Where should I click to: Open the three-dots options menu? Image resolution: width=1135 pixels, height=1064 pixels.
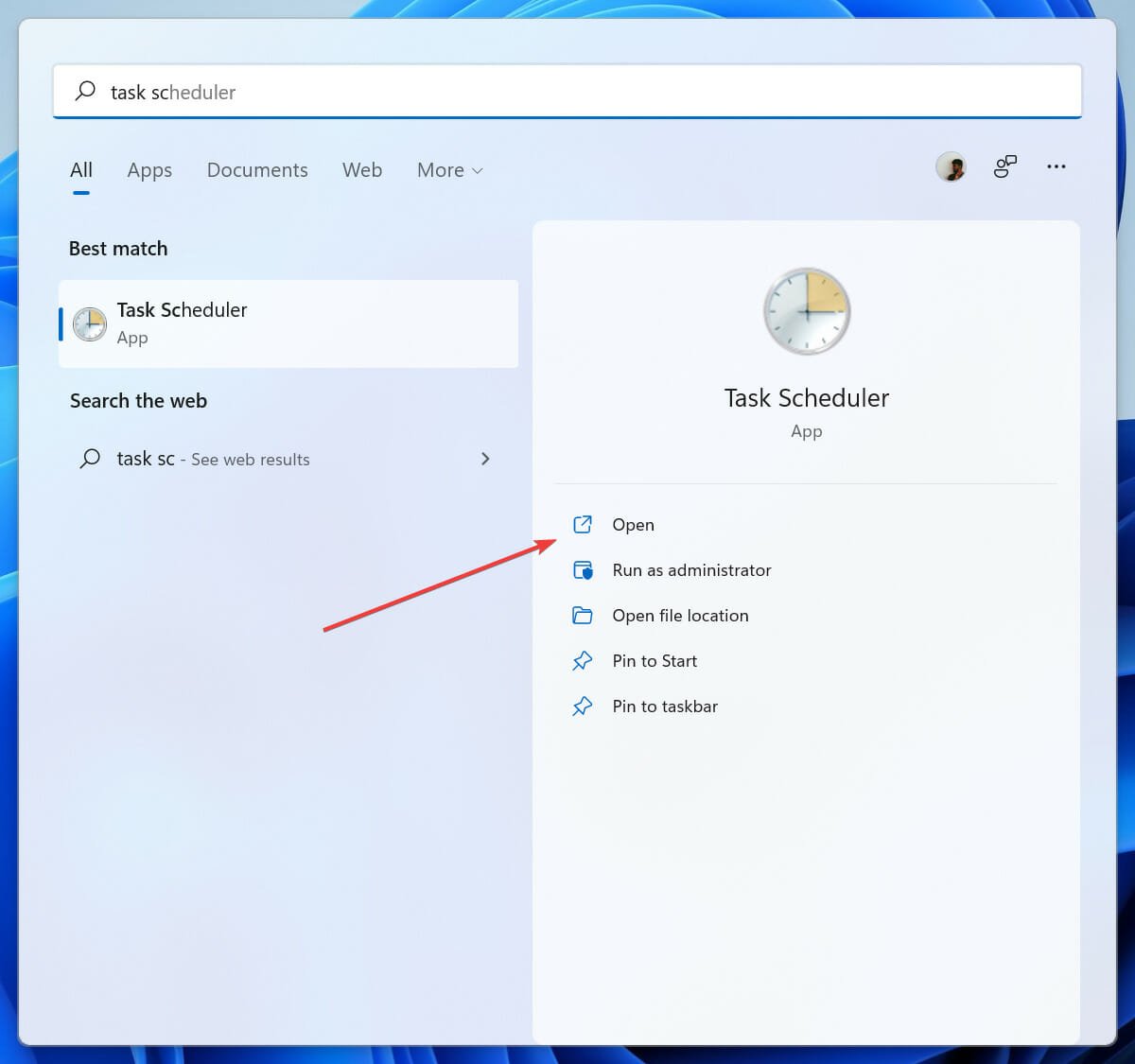click(1056, 166)
